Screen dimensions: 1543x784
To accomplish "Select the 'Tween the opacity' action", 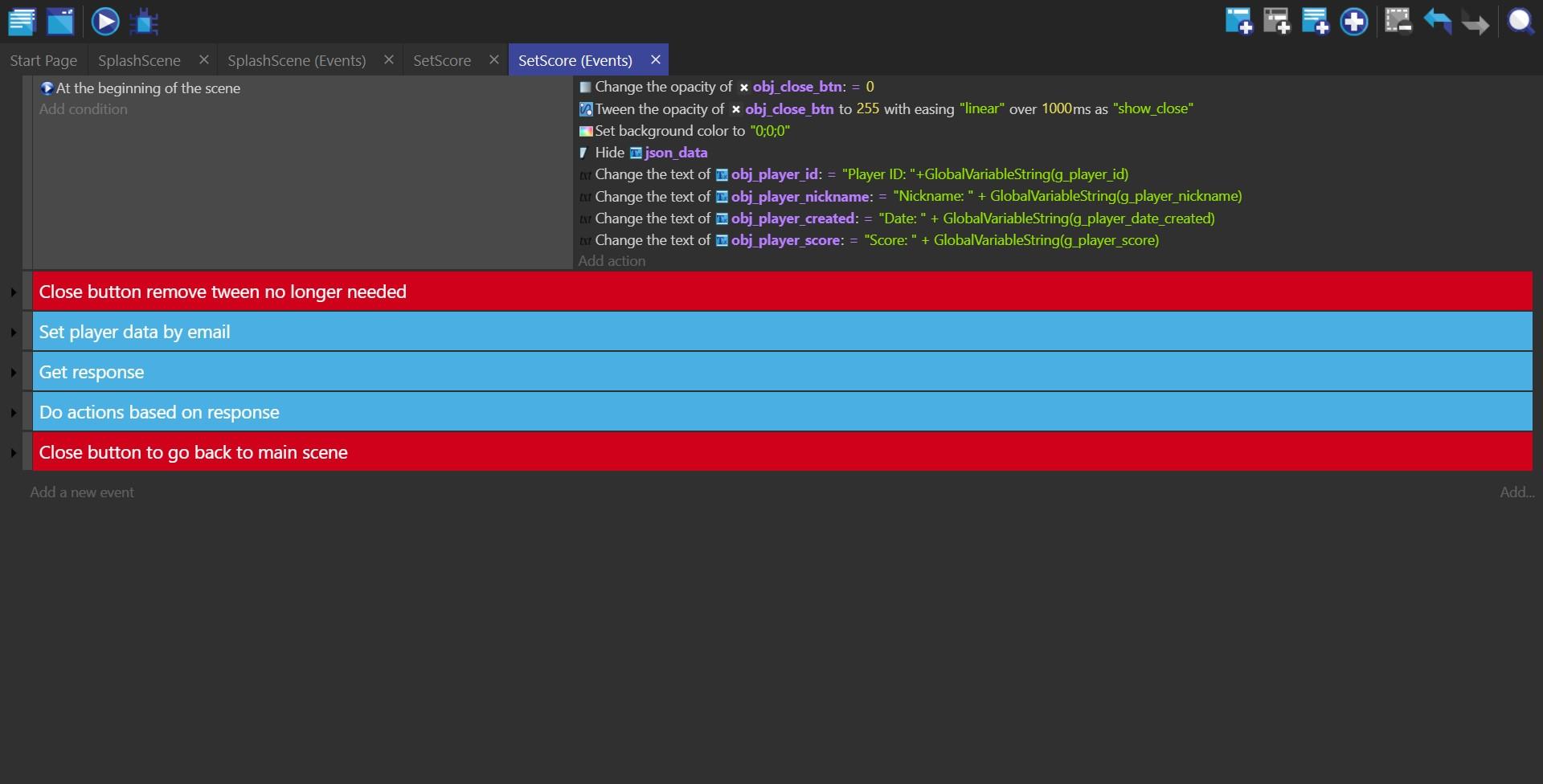I will pyautogui.click(x=886, y=108).
